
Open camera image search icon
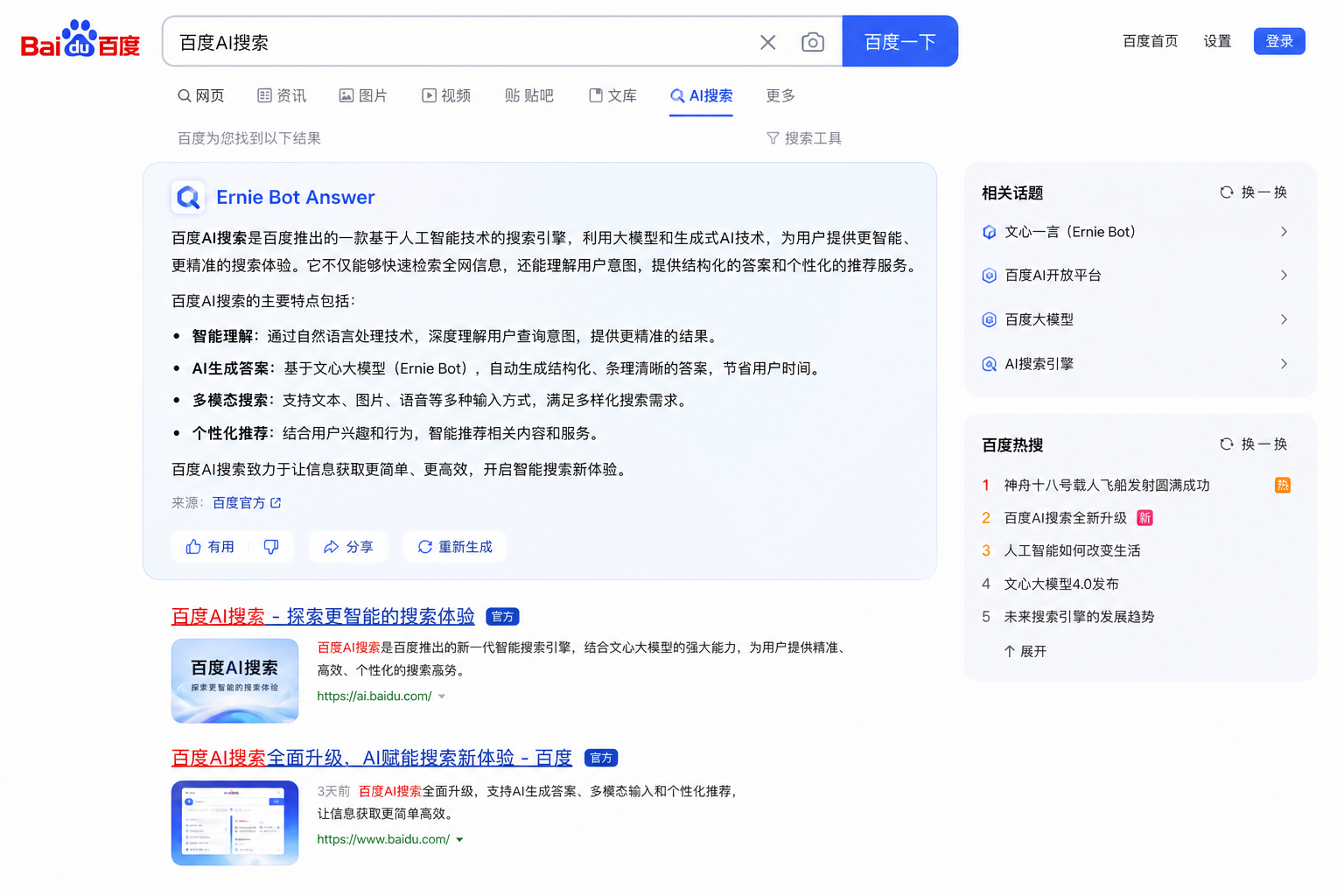coord(812,42)
